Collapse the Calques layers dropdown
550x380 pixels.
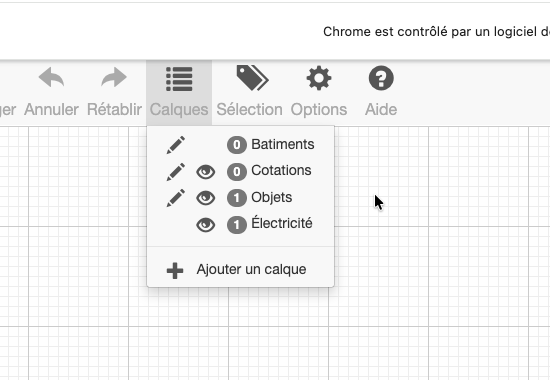[x=179, y=93]
